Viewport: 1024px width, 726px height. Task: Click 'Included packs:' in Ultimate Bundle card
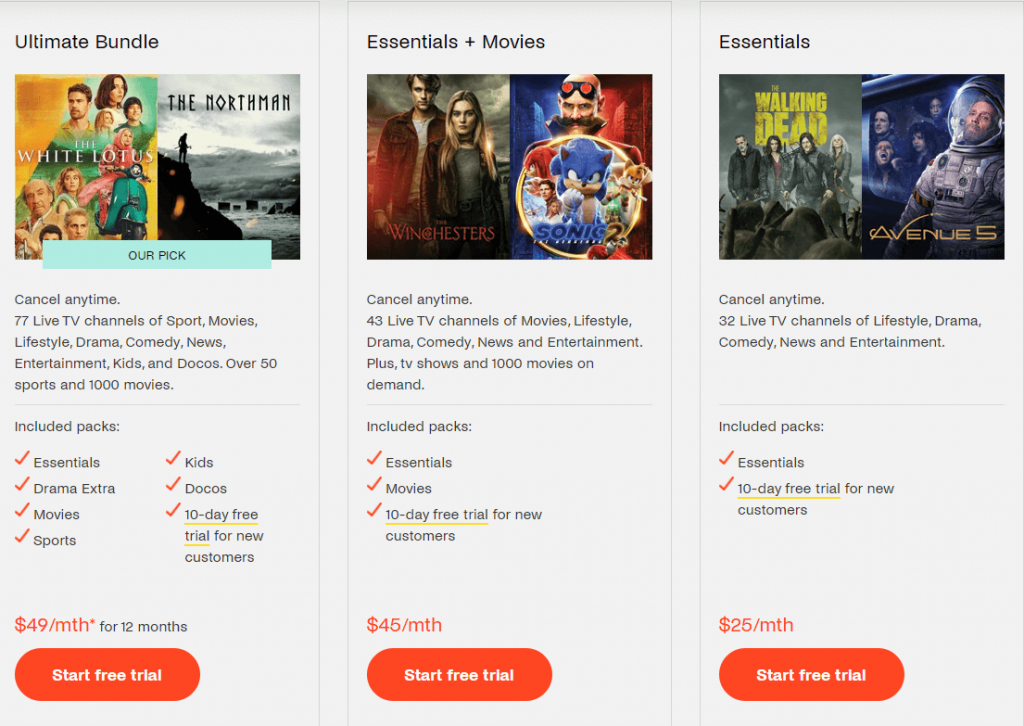[67, 426]
